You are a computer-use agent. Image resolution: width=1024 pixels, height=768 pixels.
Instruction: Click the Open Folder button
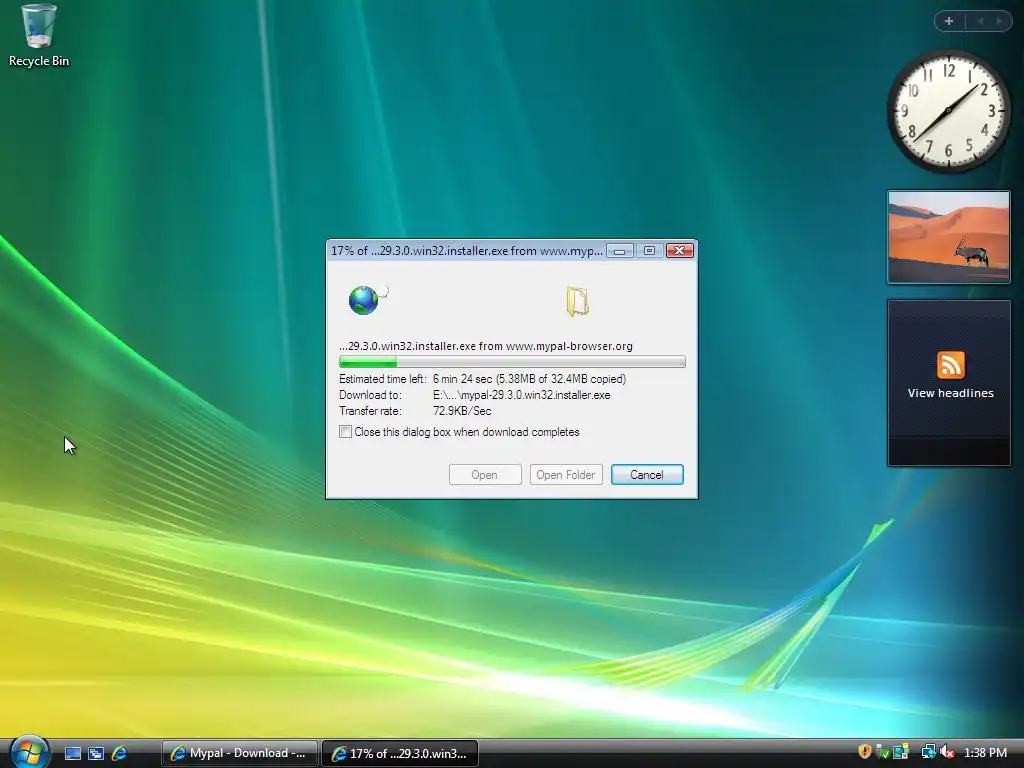566,475
